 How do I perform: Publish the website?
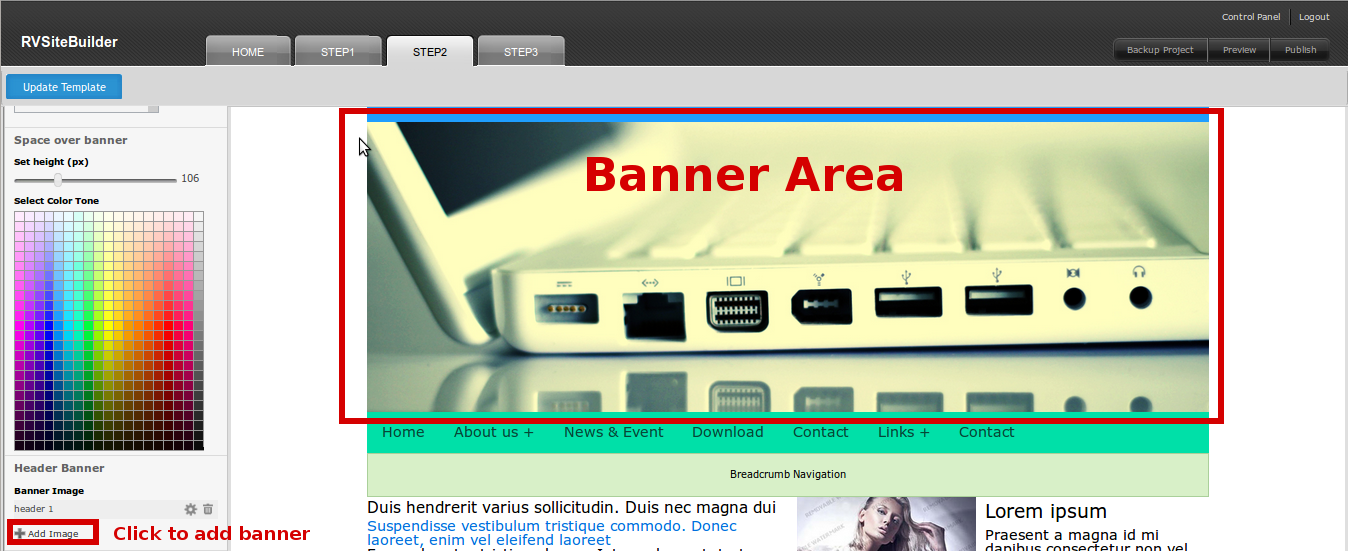click(1300, 50)
